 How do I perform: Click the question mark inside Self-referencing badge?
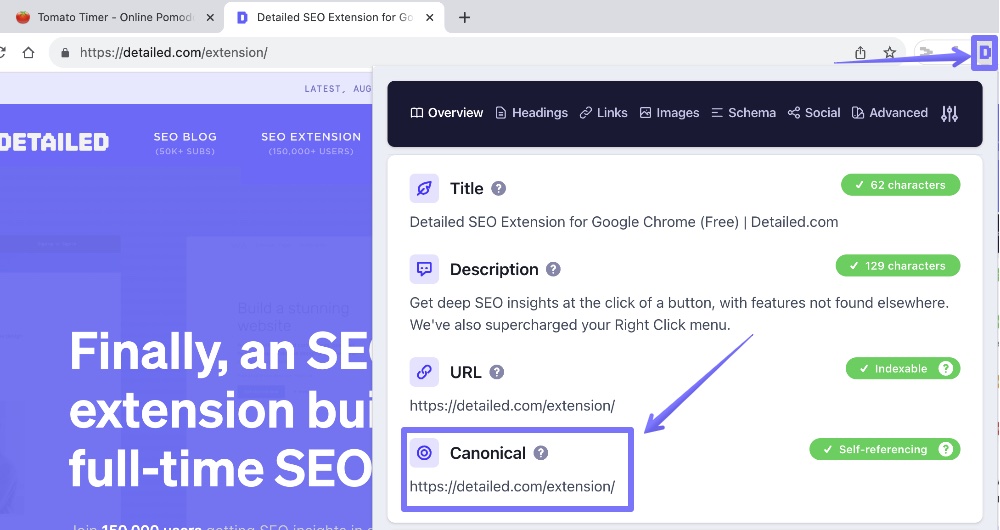click(x=946, y=450)
